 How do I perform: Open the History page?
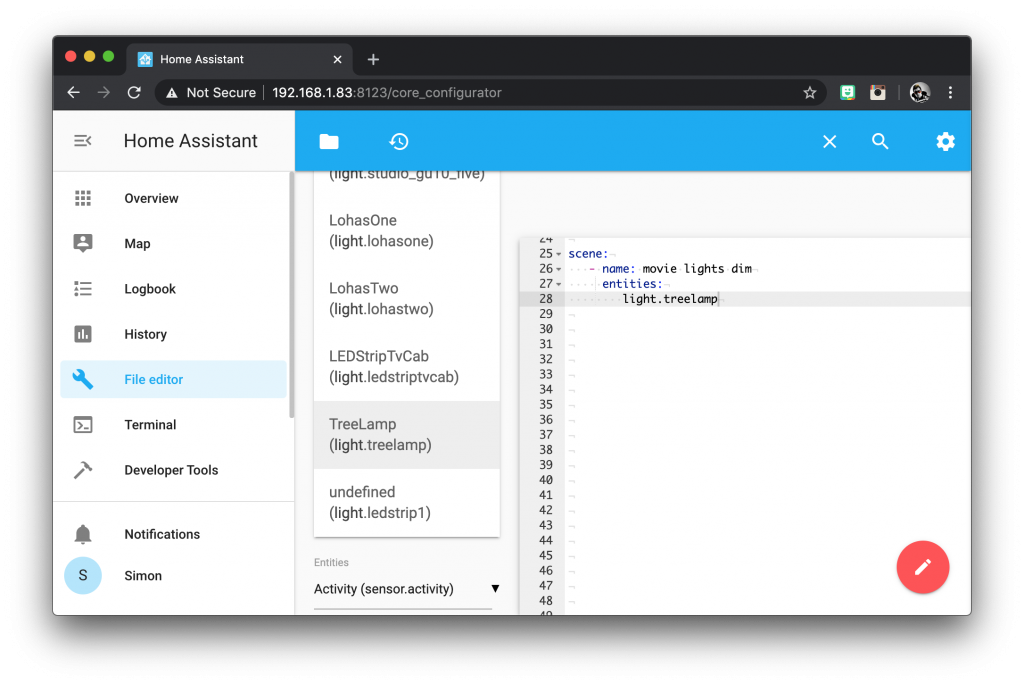click(173, 334)
